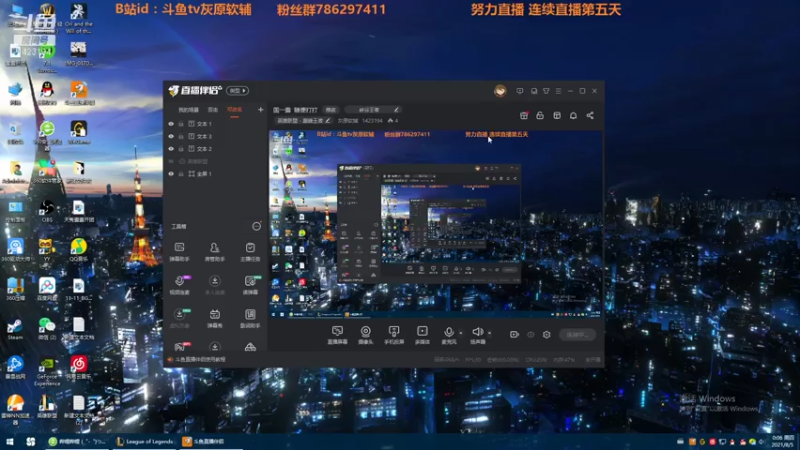
Task: Click the 修改 button beside room name
Action: click(331, 110)
